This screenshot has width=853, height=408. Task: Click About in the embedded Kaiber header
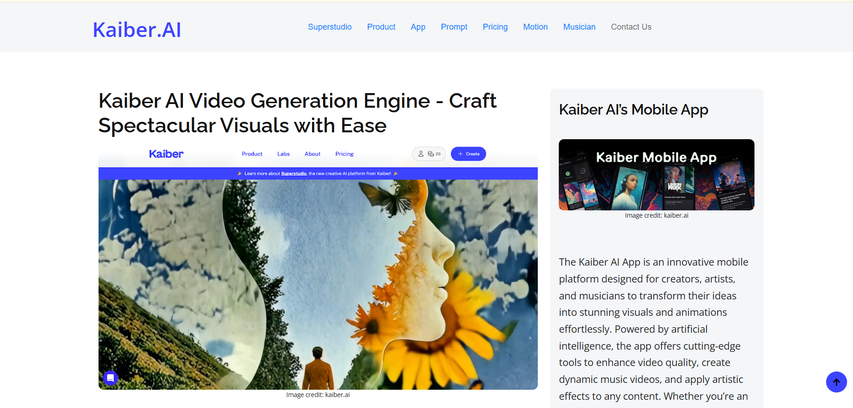coord(312,154)
